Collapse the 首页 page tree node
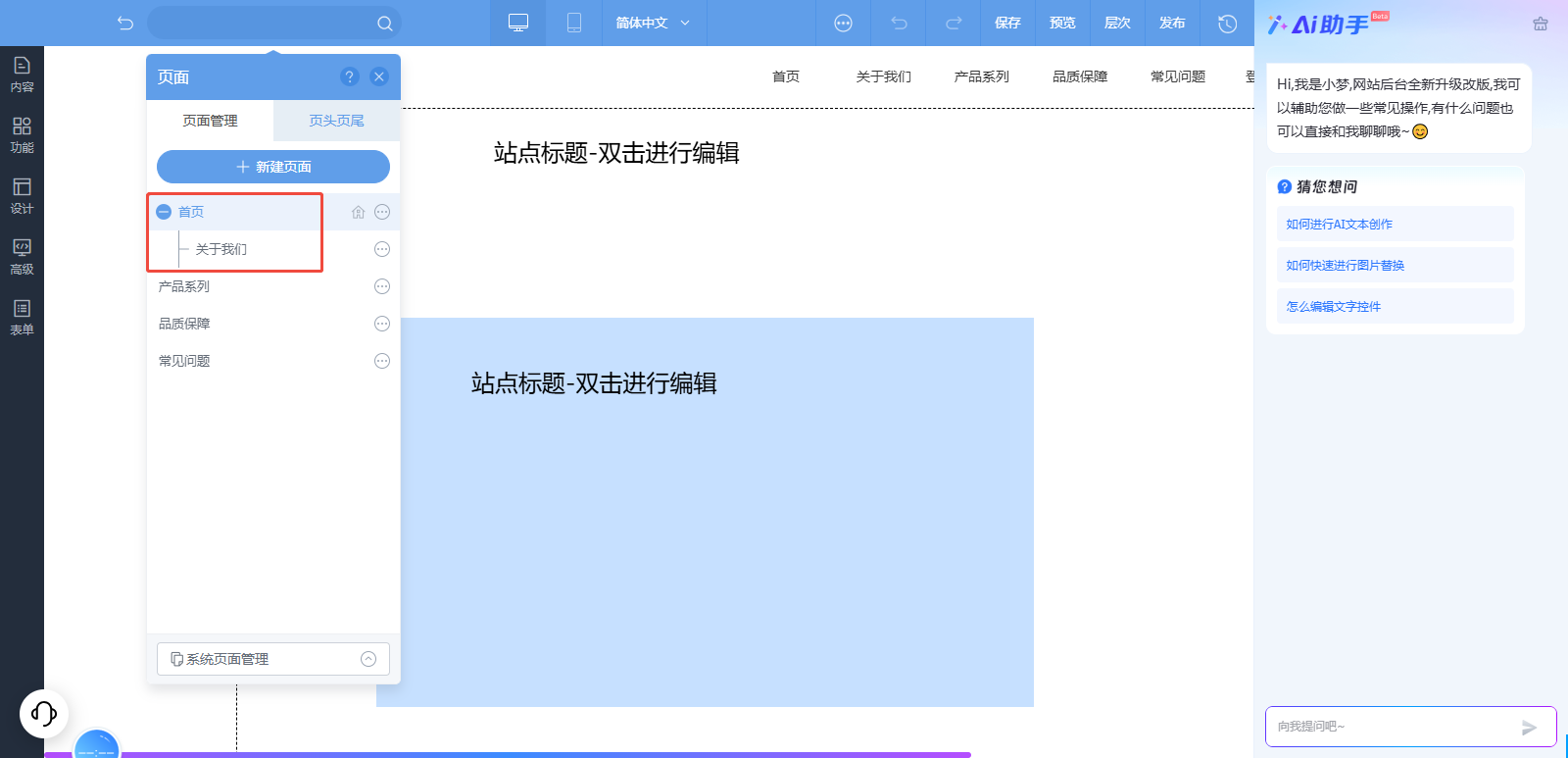This screenshot has height=758, width=1568. (x=164, y=212)
